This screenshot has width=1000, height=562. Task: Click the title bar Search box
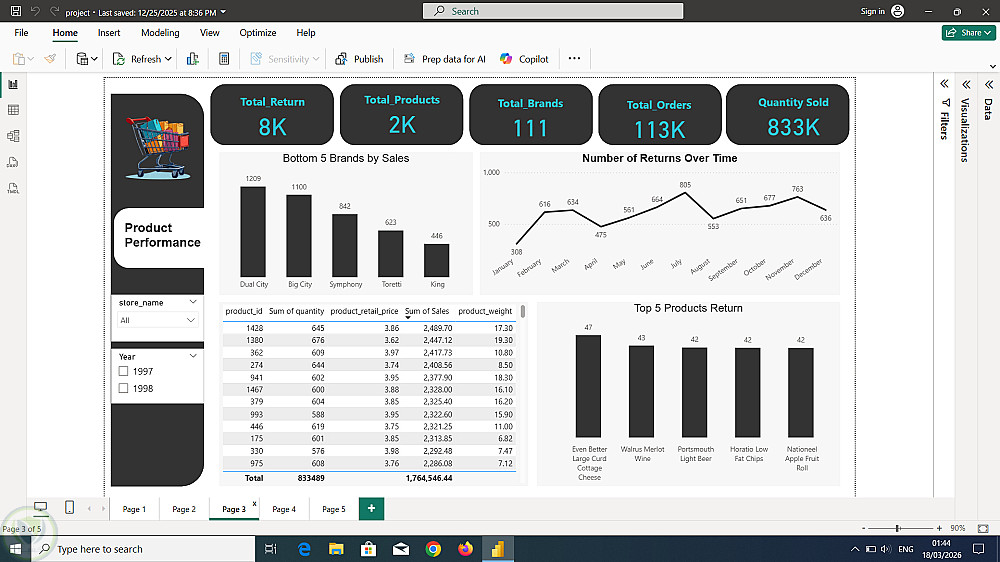pos(553,11)
